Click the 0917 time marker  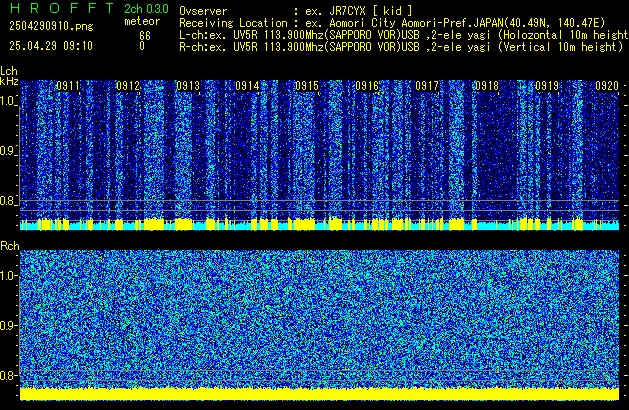pyautogui.click(x=427, y=86)
